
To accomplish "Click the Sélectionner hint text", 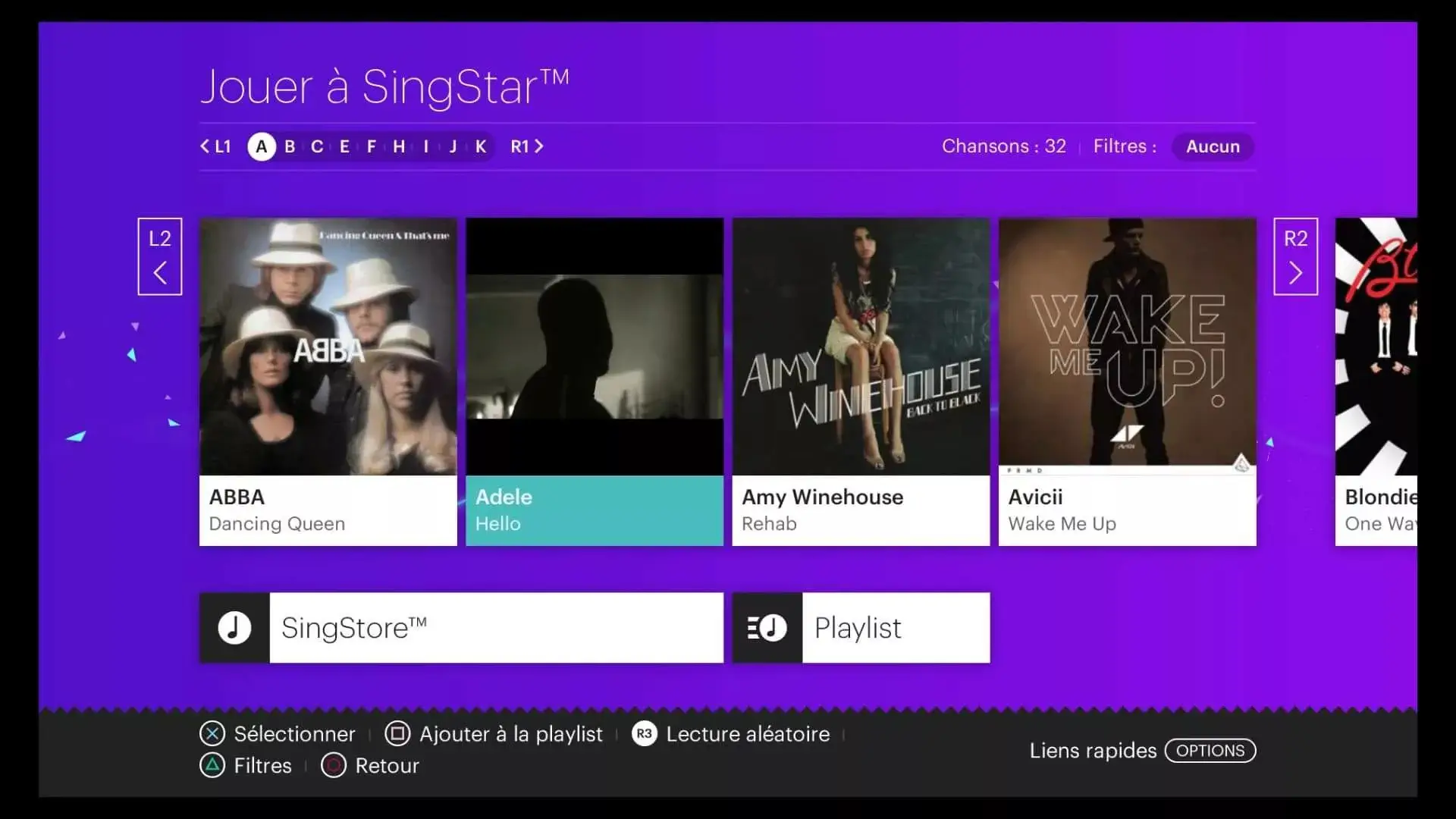I will (294, 734).
